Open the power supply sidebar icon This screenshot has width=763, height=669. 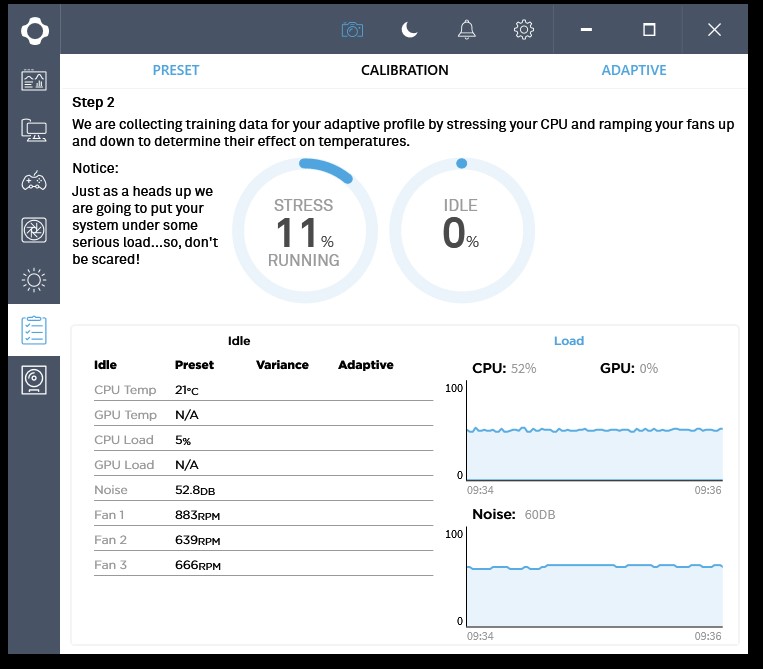point(34,380)
